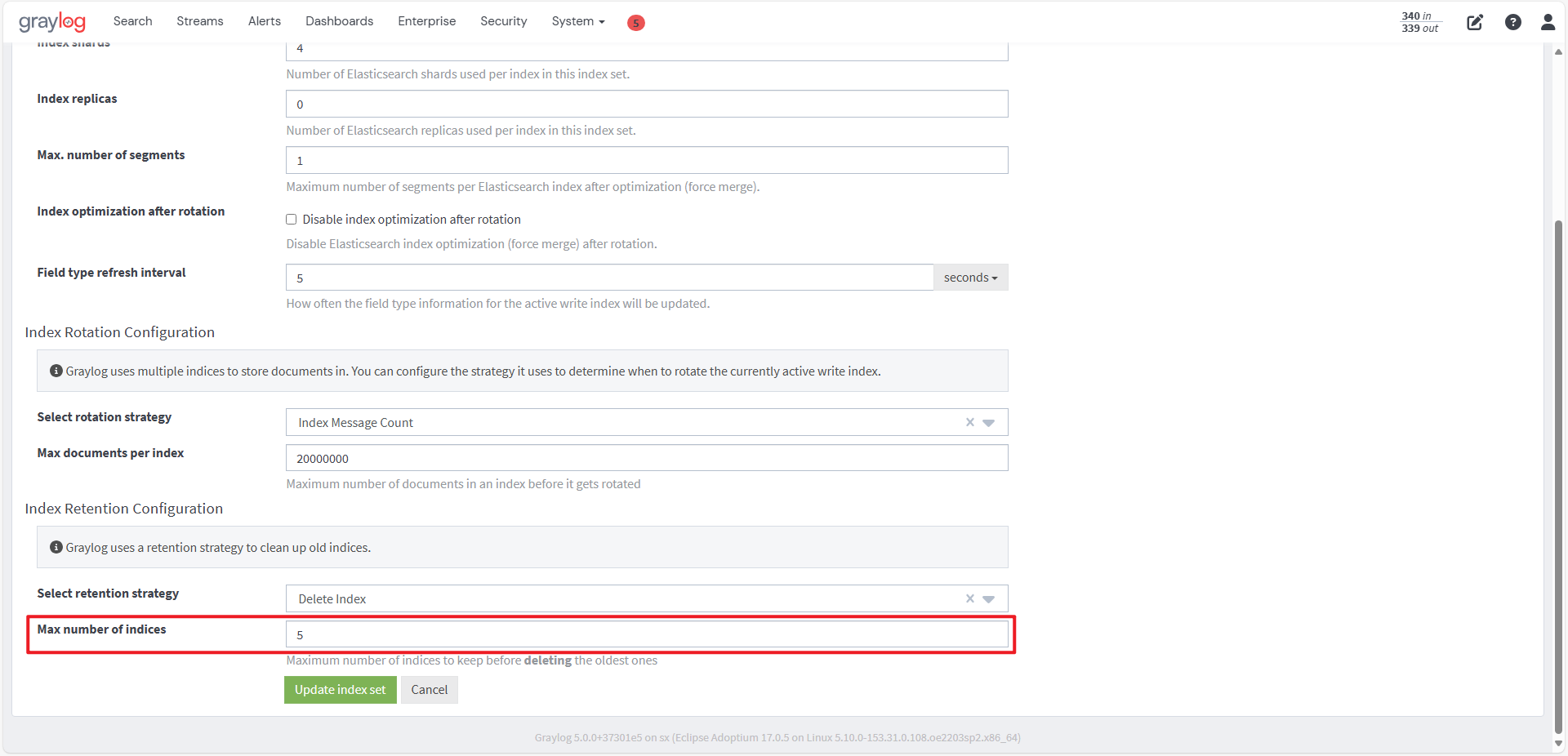Click info icon in rotation configuration notice

(x=56, y=371)
